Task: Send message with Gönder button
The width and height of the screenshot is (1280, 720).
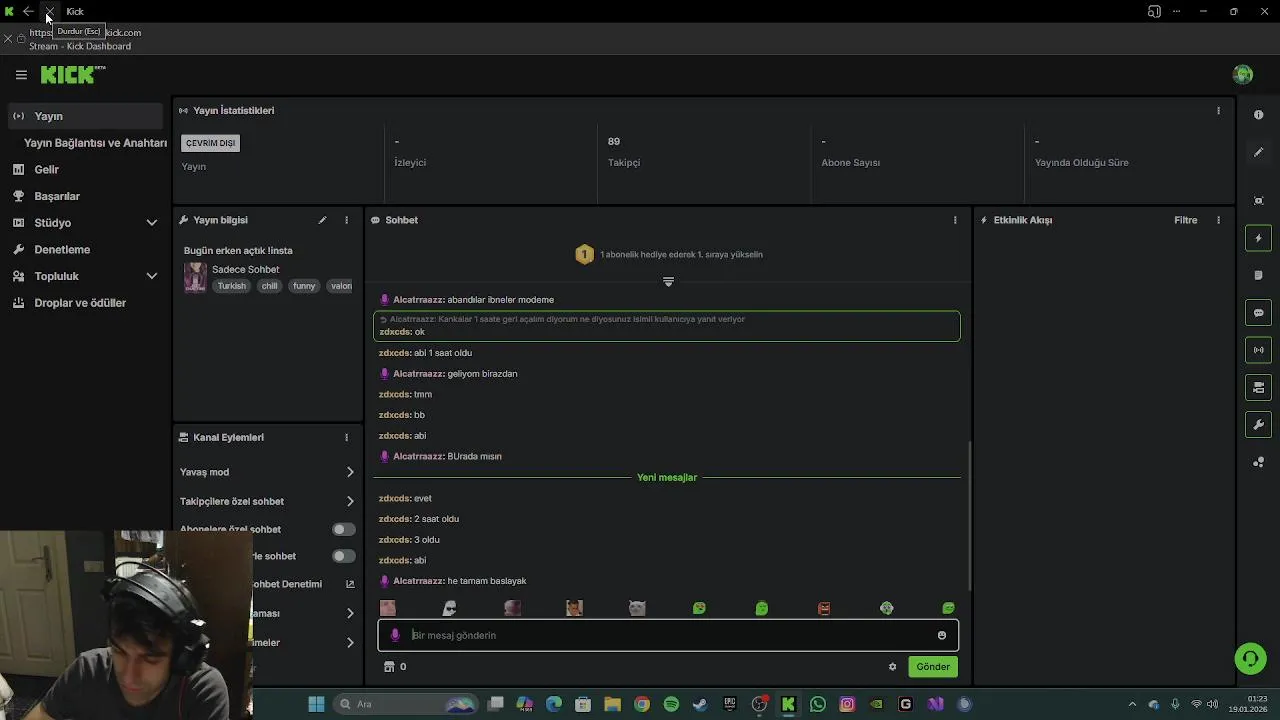Action: pyautogui.click(x=933, y=667)
